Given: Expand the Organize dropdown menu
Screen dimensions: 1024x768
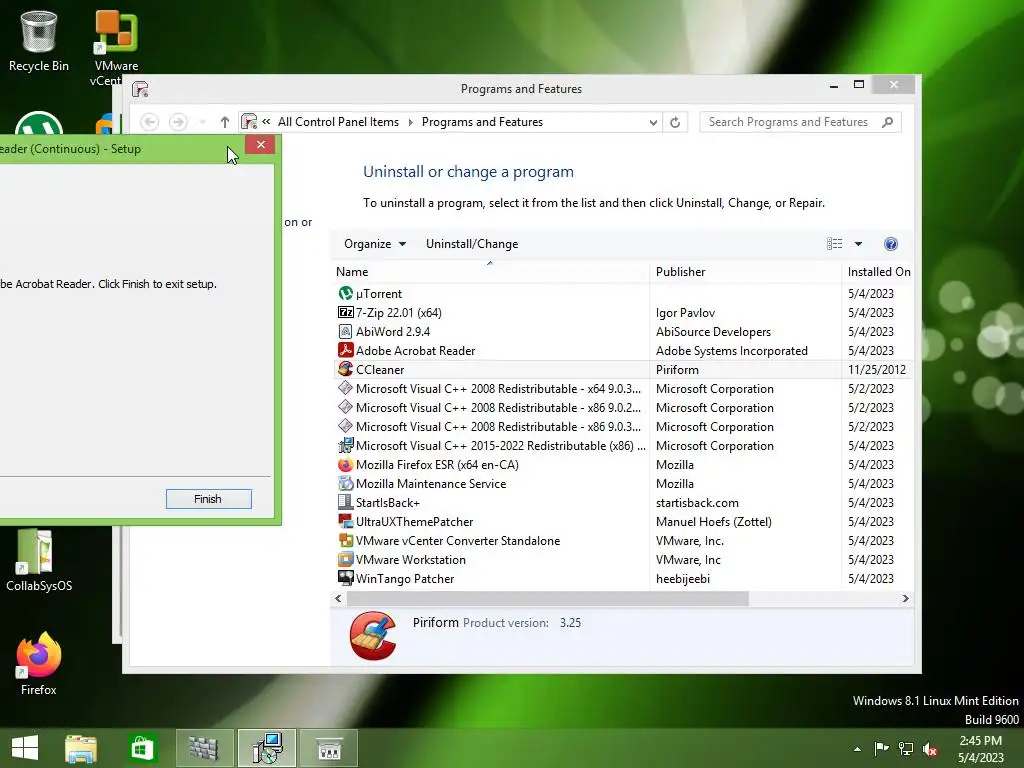Looking at the screenshot, I should 375,244.
